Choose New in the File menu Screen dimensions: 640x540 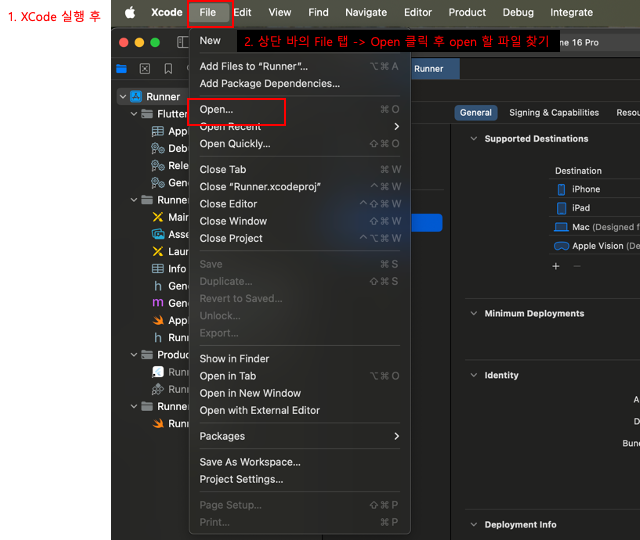(x=210, y=41)
